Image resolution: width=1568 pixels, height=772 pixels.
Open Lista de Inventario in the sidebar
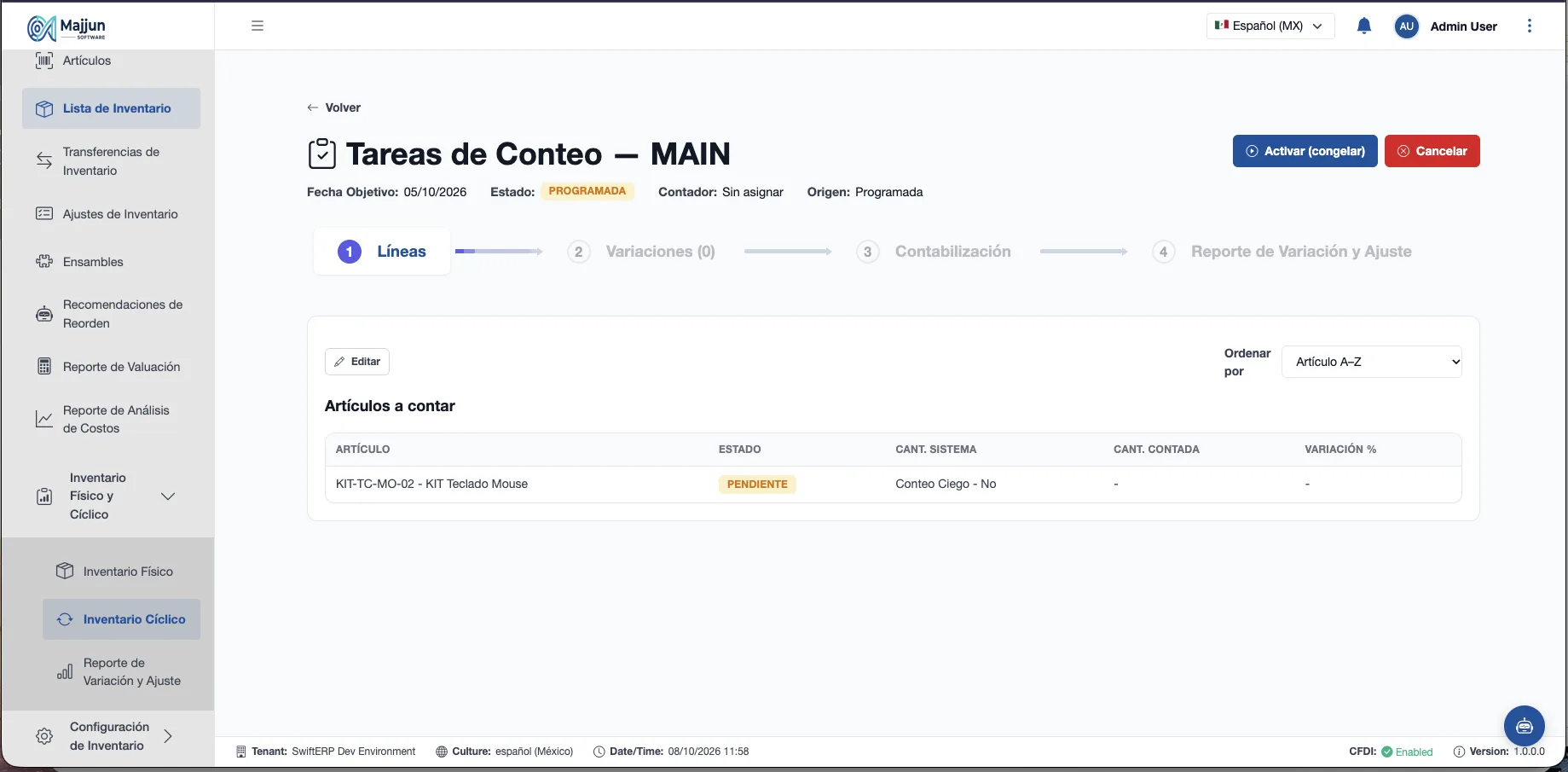112,108
